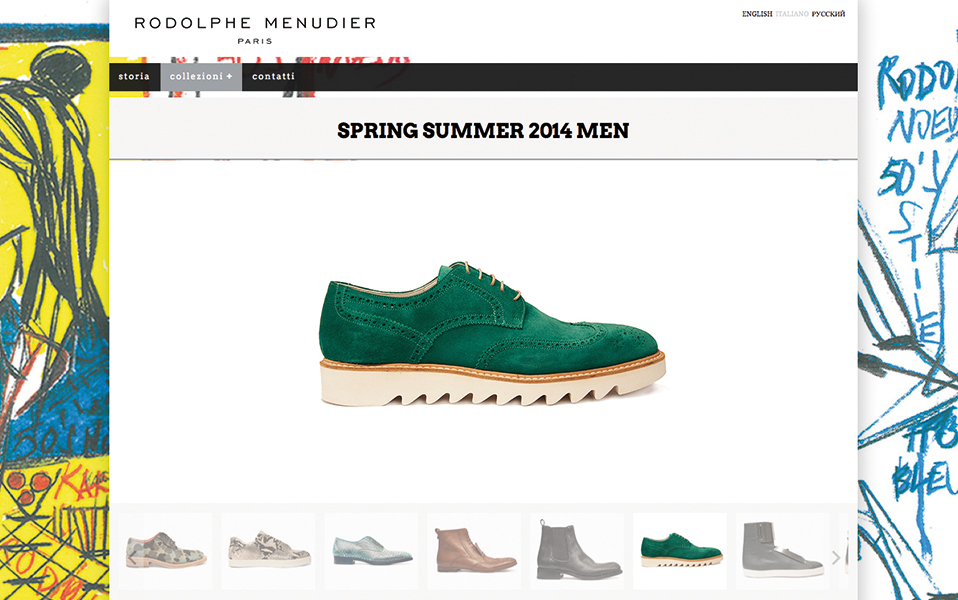
Task: Select the green brogue thumbnail
Action: click(680, 551)
